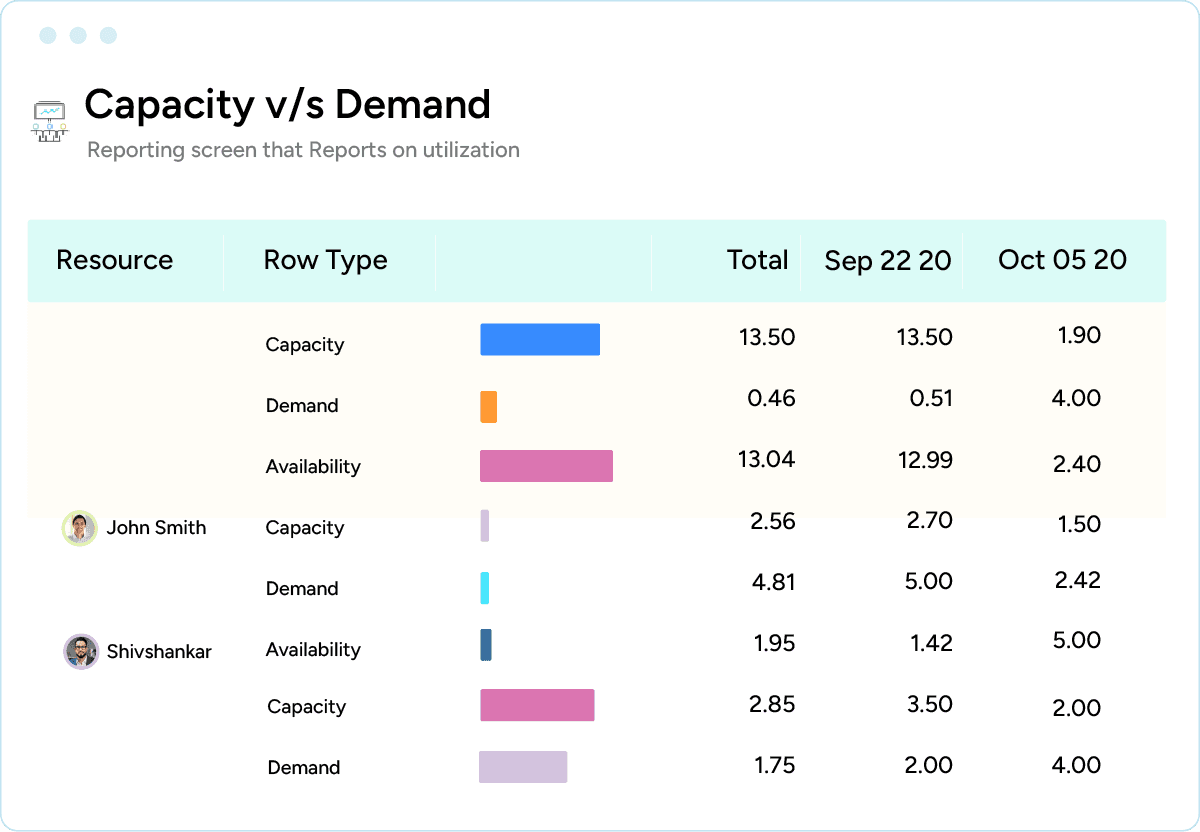This screenshot has height=832, width=1200.
Task: Click the Sep 22 20 column header
Action: tap(887, 260)
